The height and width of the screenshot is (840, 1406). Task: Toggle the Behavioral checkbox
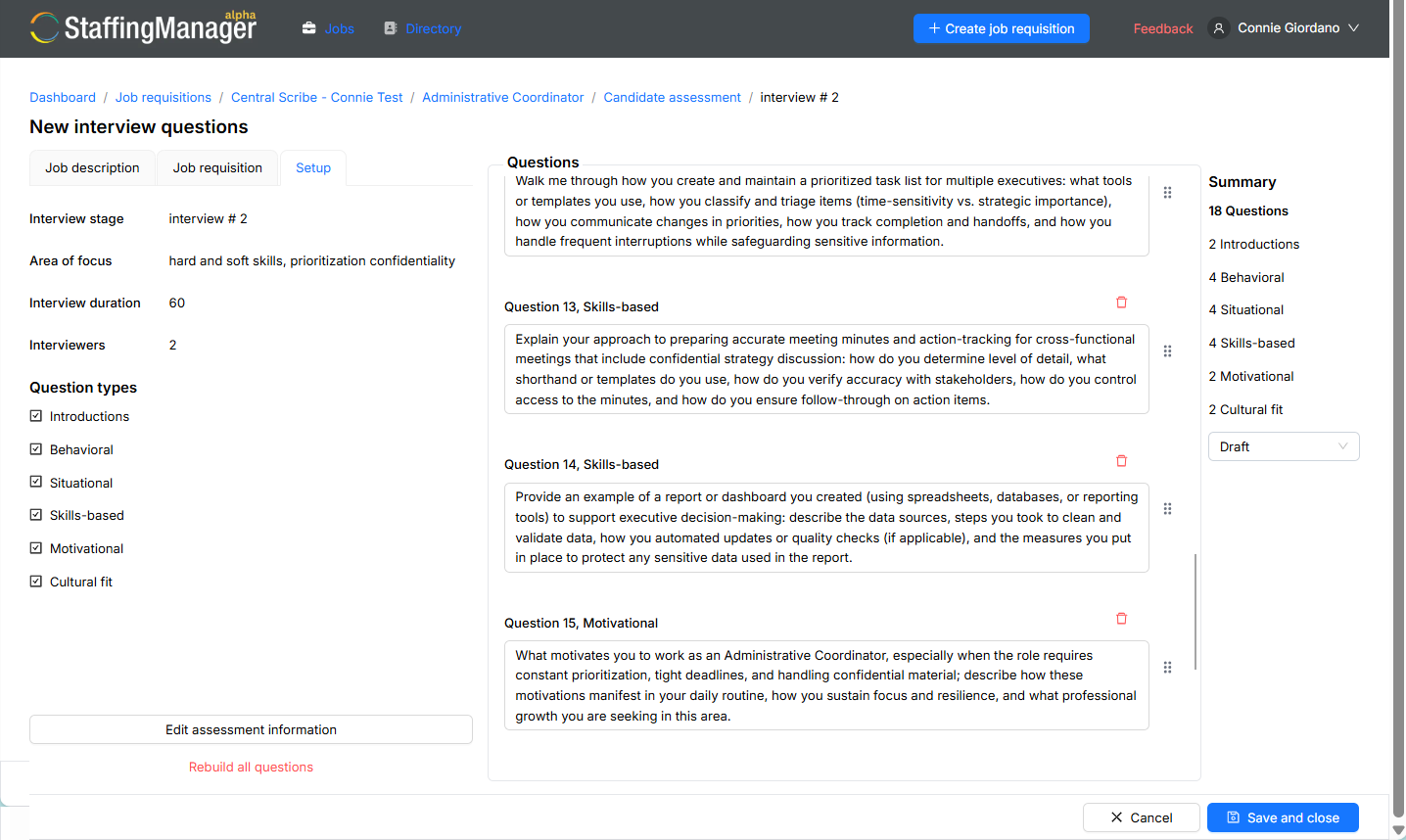click(x=36, y=449)
